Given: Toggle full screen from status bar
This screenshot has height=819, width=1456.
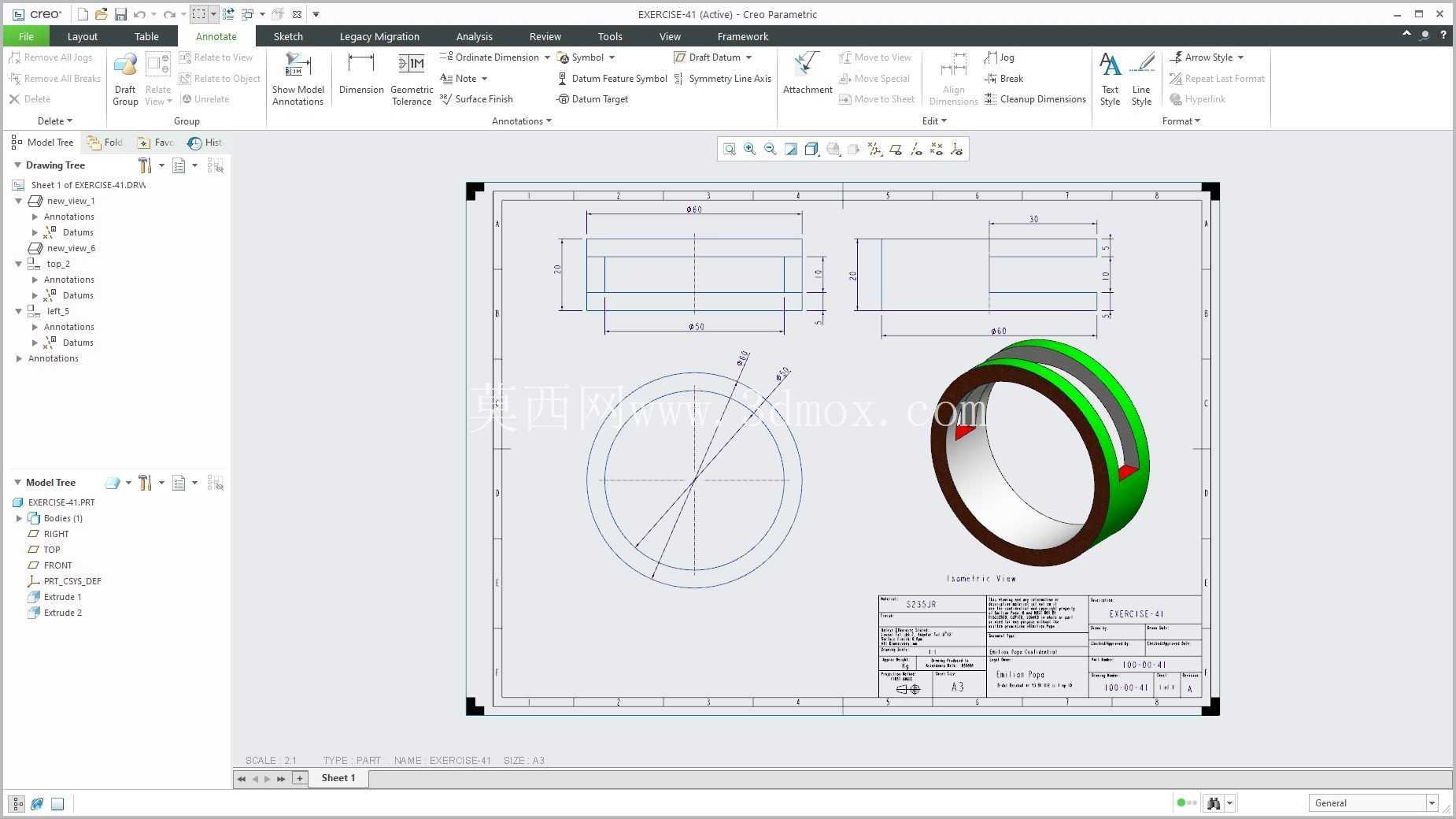Looking at the screenshot, I should coord(57,804).
